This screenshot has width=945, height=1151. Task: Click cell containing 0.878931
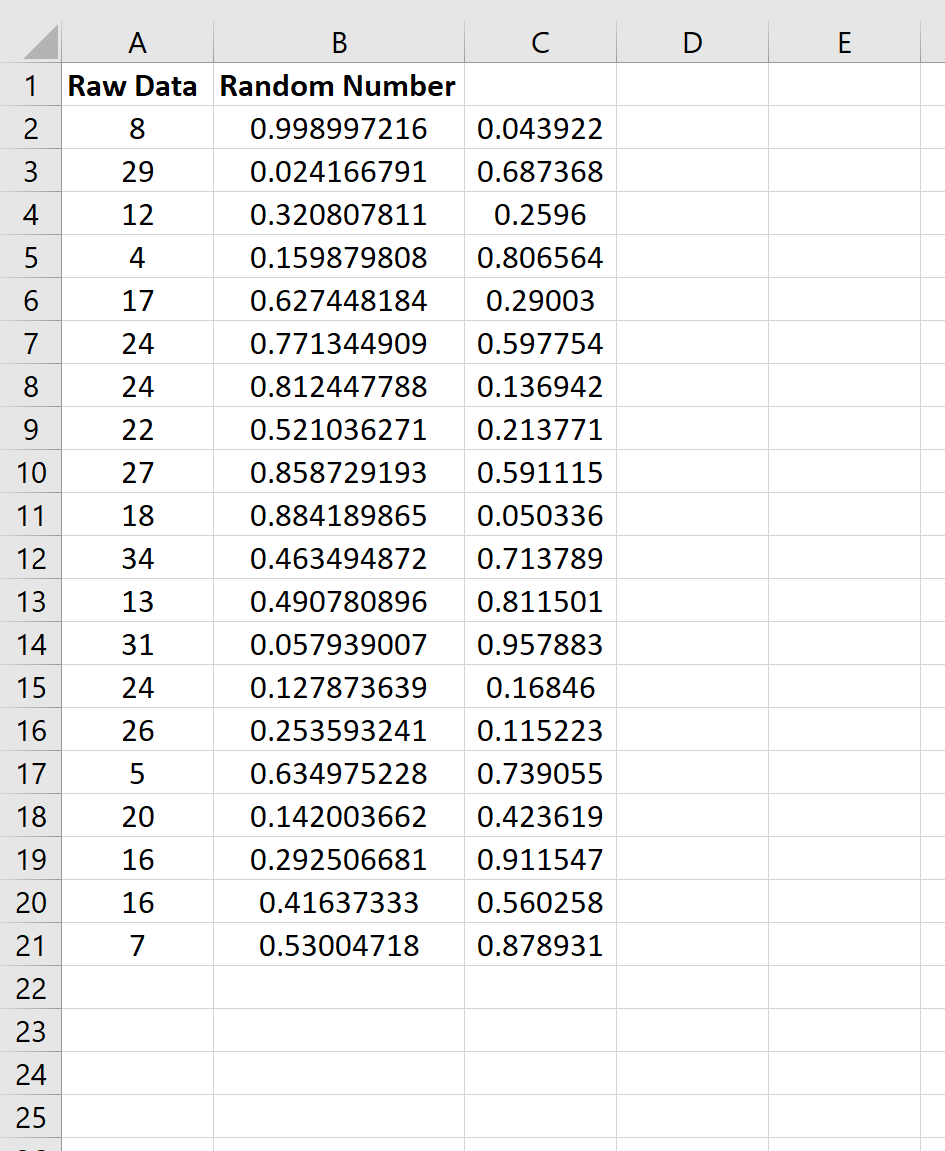coord(539,945)
